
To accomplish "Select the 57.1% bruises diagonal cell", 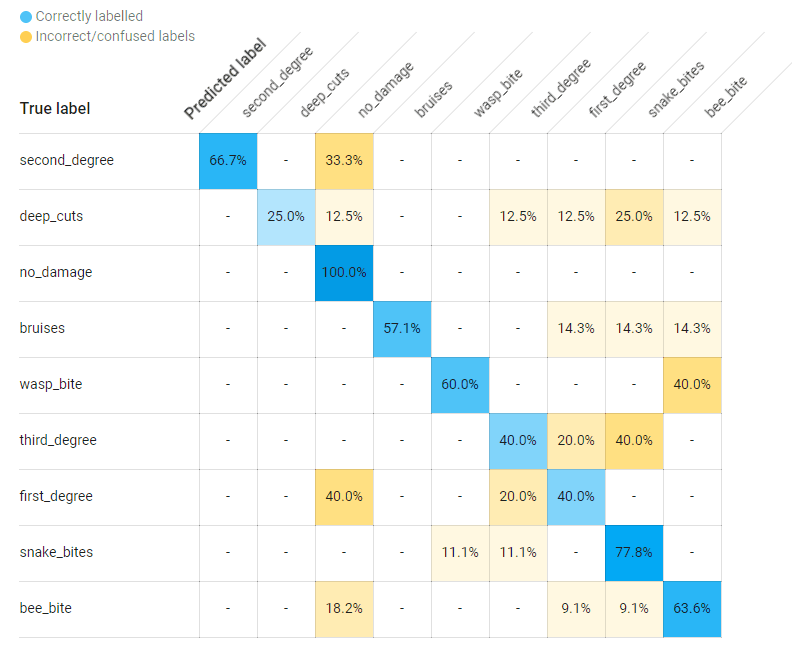I will (402, 328).
